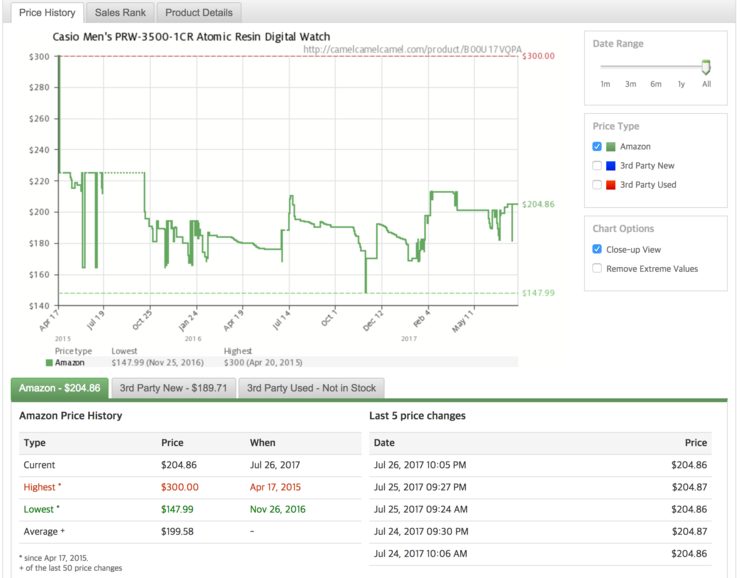This screenshot has height=578, width=740.
Task: Click the $204.86 current price label on chart
Action: (538, 204)
